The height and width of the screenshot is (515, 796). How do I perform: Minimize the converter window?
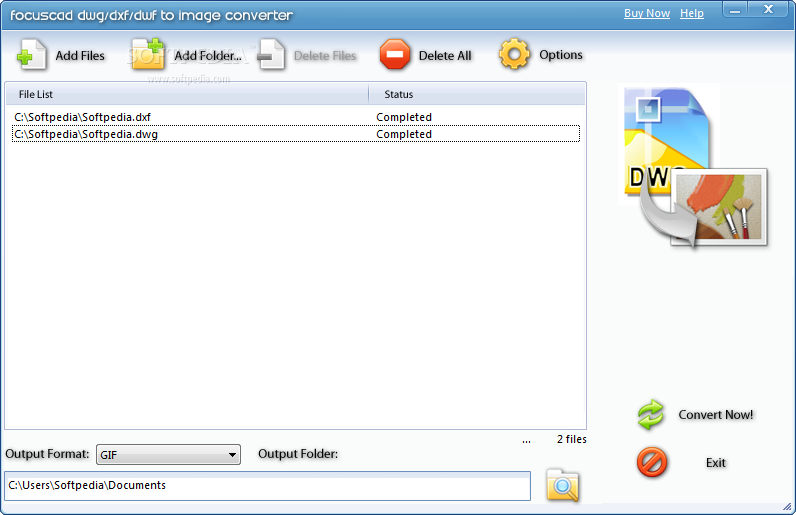[736, 10]
